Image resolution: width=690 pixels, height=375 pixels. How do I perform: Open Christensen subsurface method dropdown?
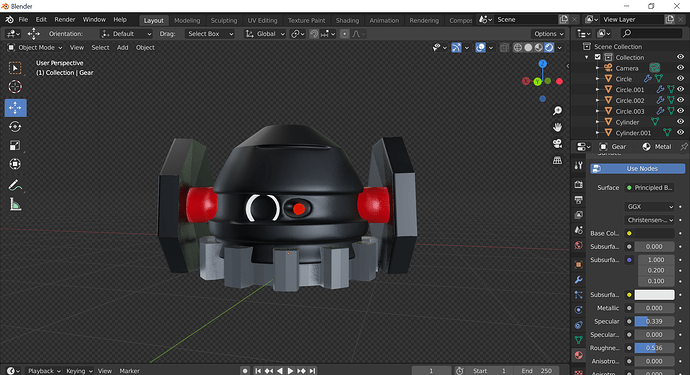coord(650,220)
